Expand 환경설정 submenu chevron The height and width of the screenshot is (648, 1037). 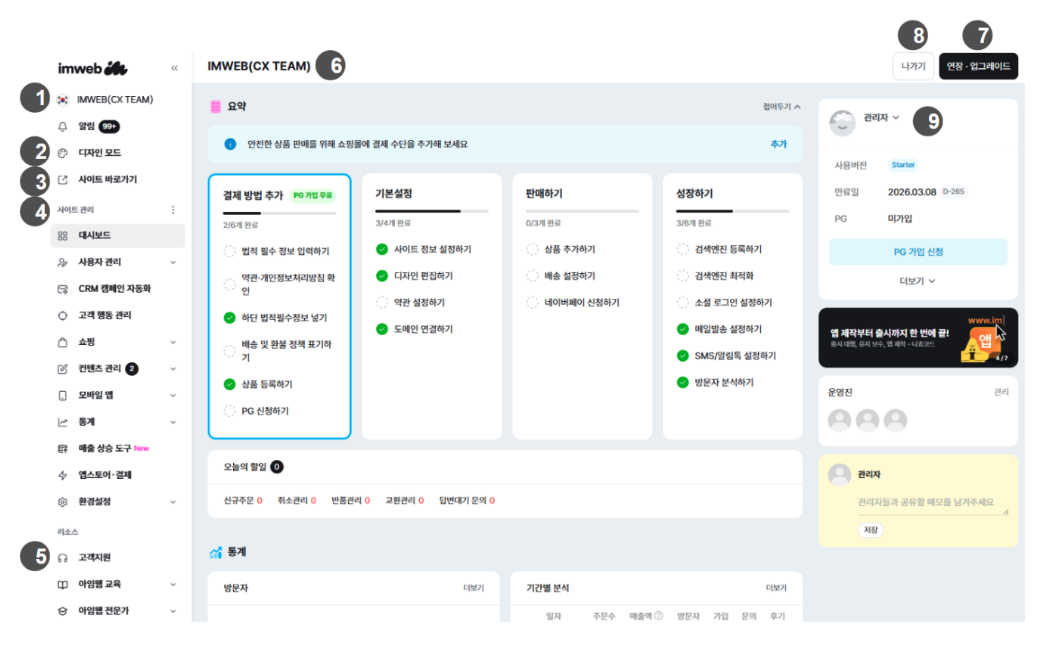tap(173, 502)
